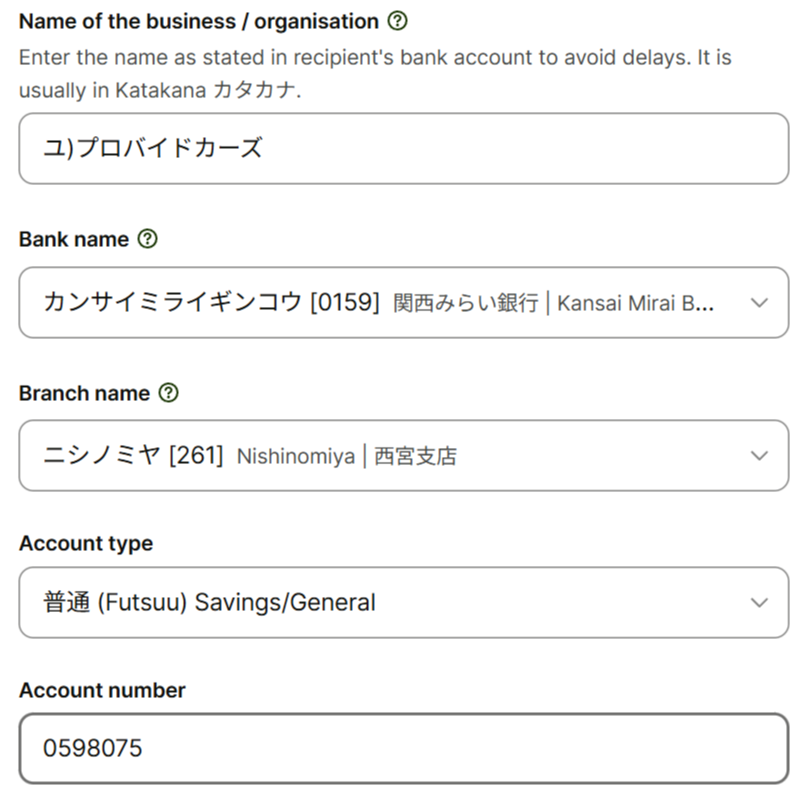
Task: Click the Bank name label
Action: 74,240
